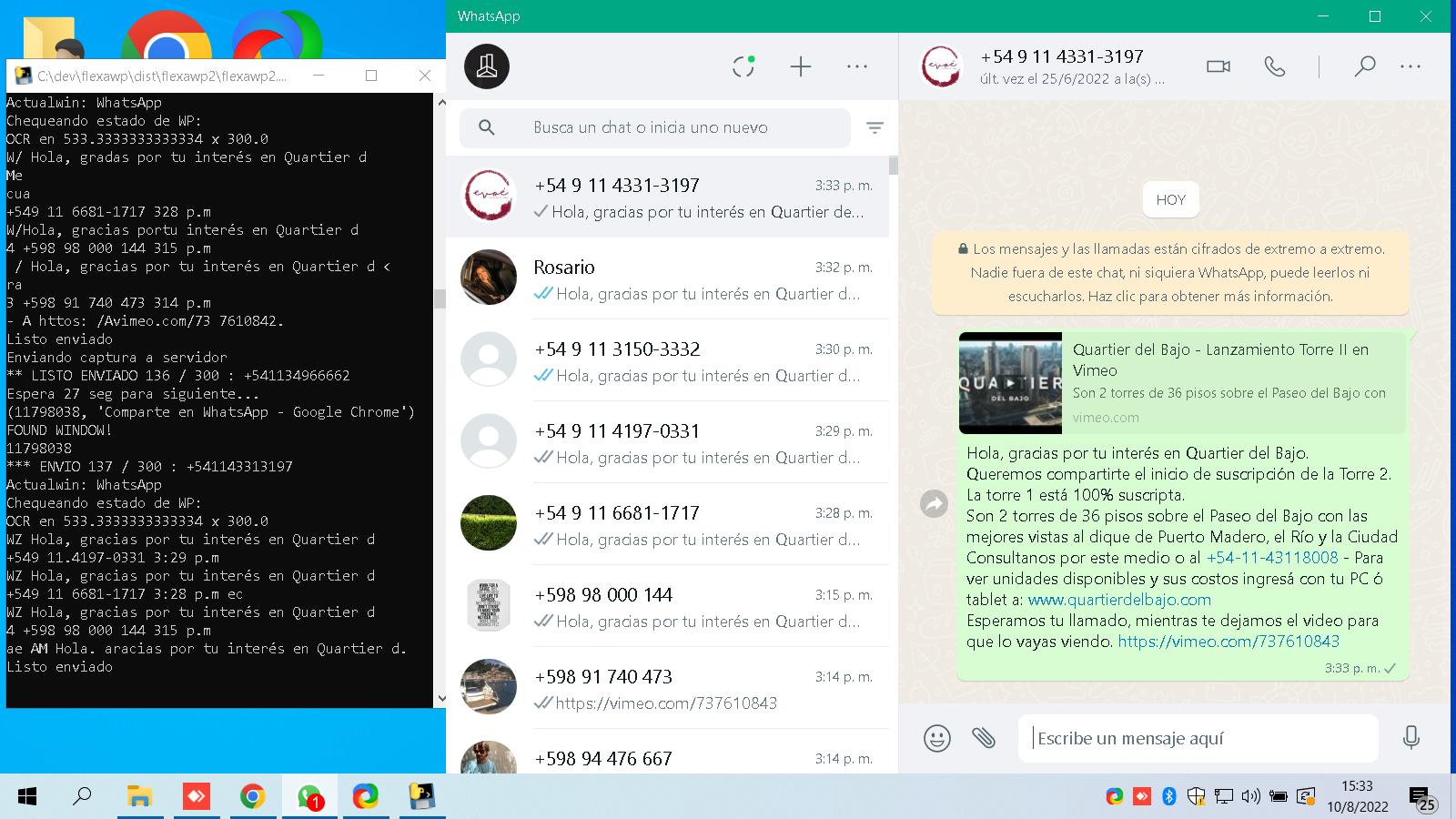This screenshot has width=1456, height=819.
Task: Open the www.quartierdelbajo.com link
Action: 1119,600
